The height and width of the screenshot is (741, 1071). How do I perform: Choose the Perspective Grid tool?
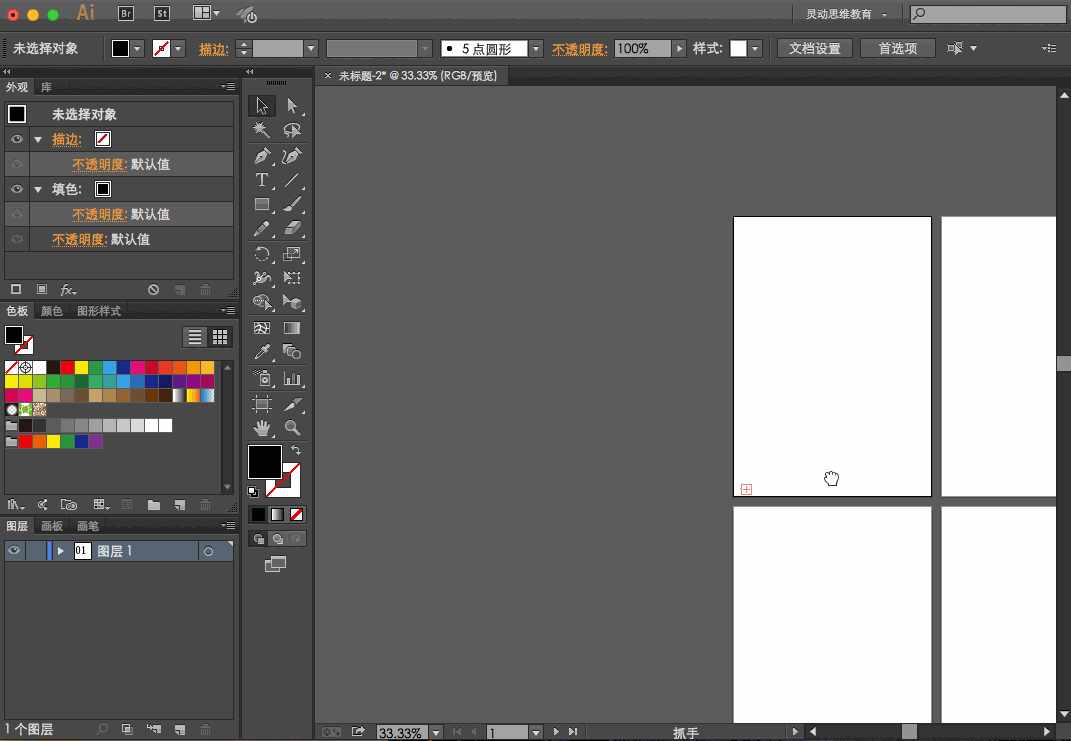(x=292, y=302)
